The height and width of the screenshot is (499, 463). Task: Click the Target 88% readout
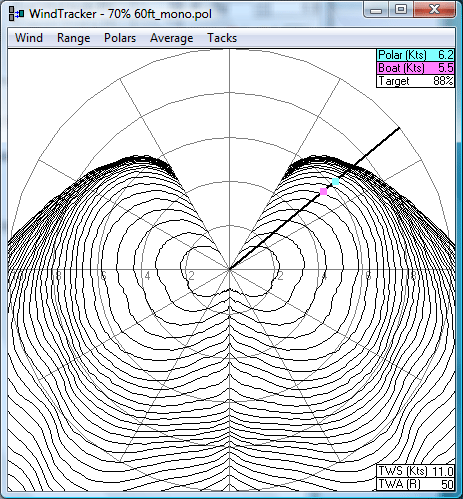click(x=416, y=81)
